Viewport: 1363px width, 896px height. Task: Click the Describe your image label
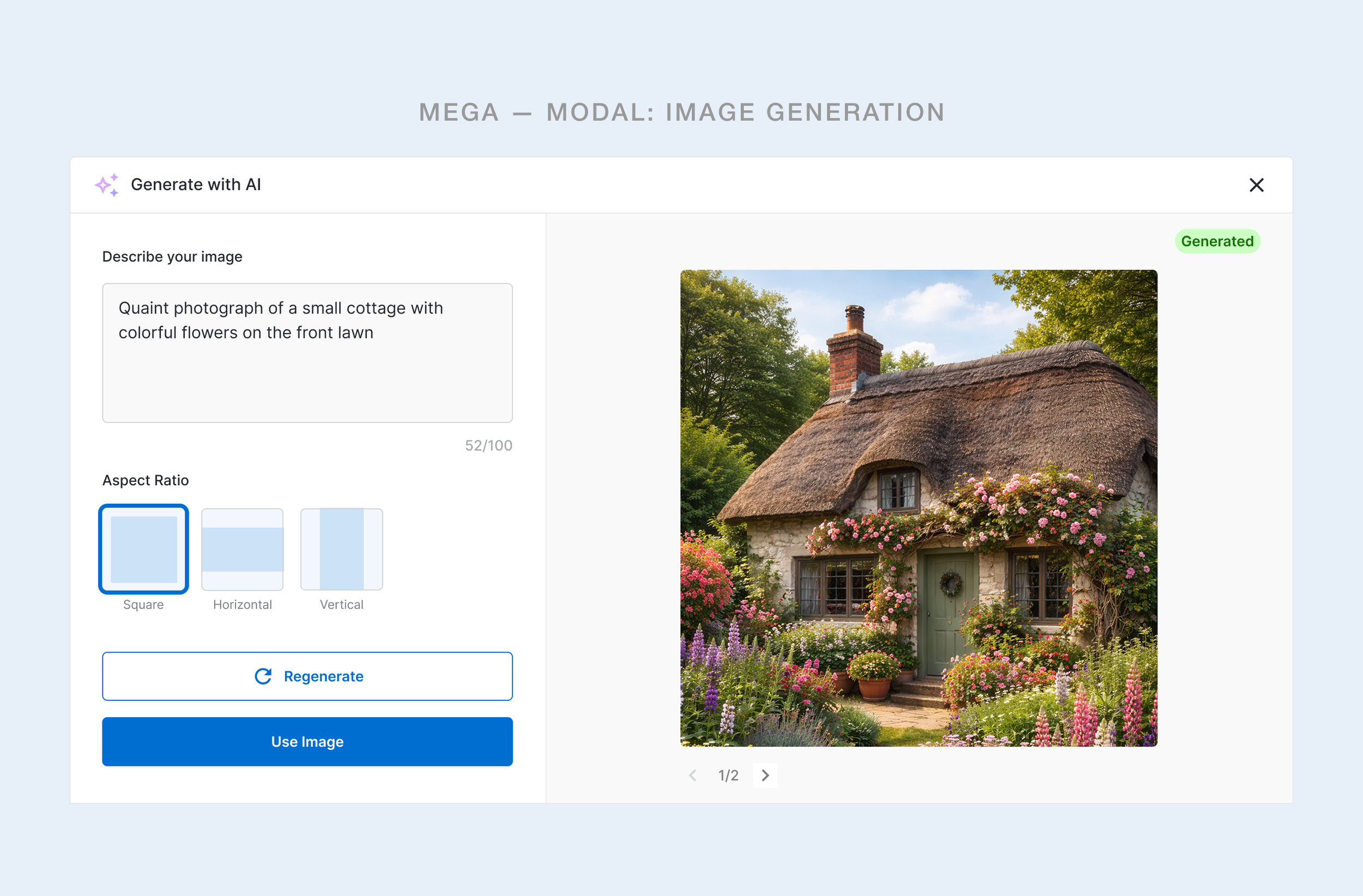click(x=172, y=257)
